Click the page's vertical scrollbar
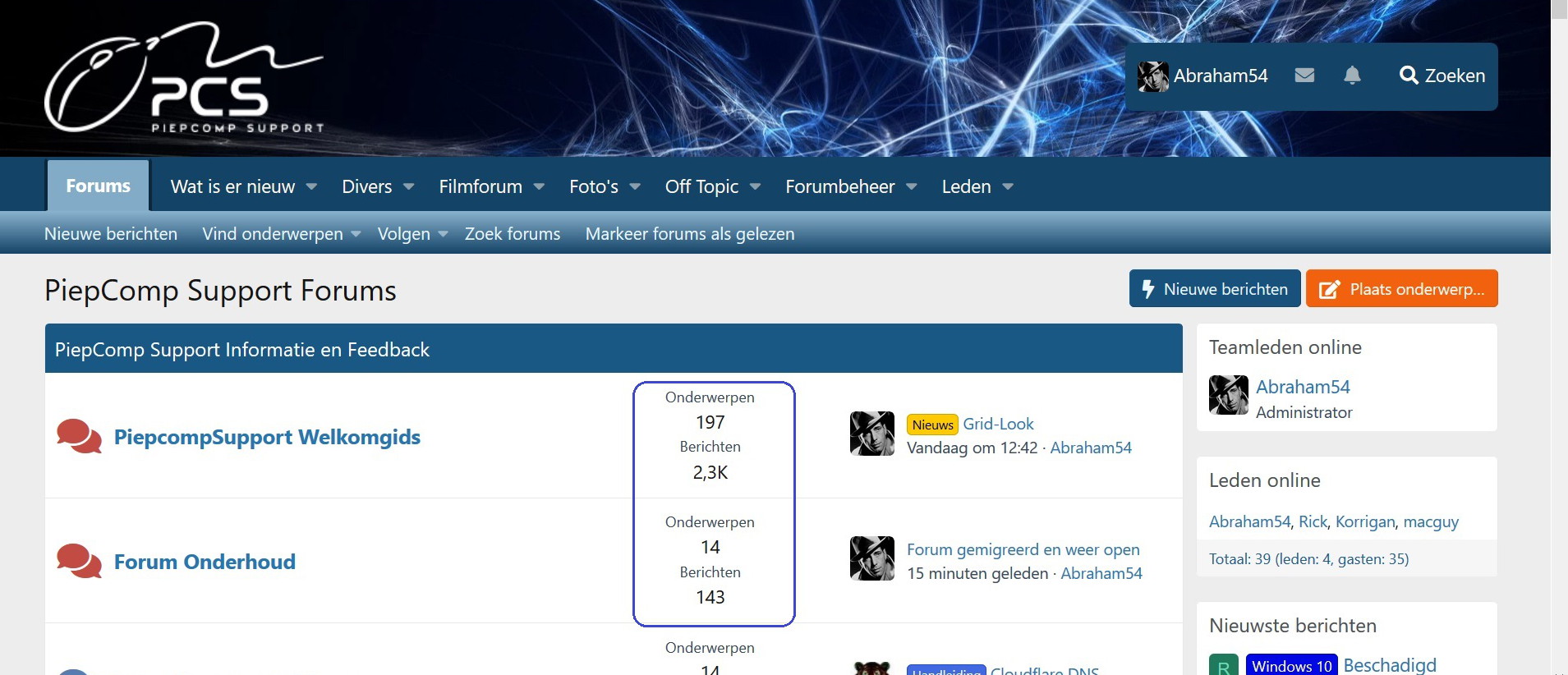1568x675 pixels. [x=1559, y=328]
